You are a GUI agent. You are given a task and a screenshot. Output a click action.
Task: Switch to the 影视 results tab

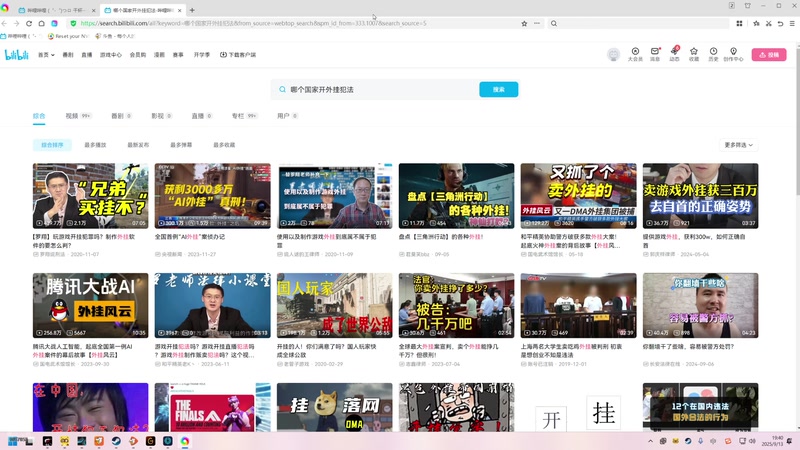point(162,116)
